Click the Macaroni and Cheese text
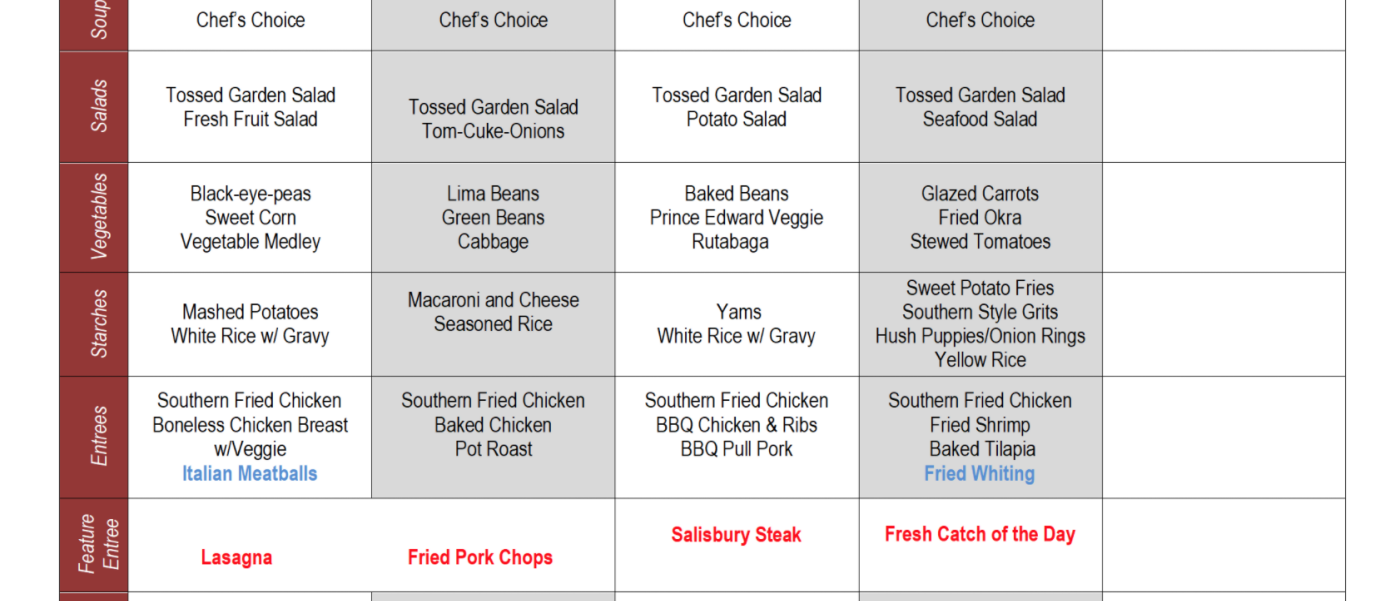Screen dimensions: 1400x601 [x=493, y=300]
